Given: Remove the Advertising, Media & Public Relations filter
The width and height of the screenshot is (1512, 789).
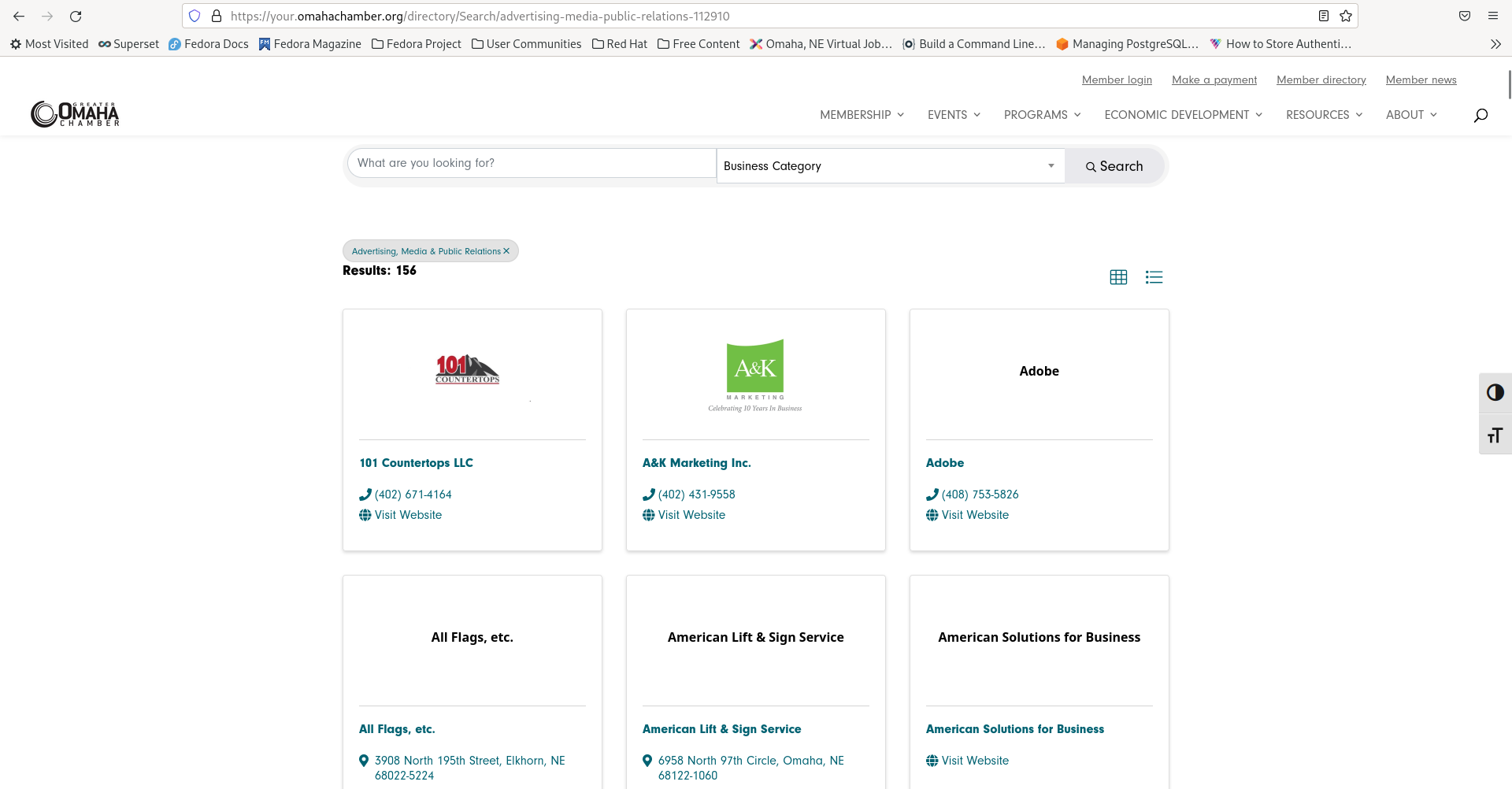Looking at the screenshot, I should point(506,250).
